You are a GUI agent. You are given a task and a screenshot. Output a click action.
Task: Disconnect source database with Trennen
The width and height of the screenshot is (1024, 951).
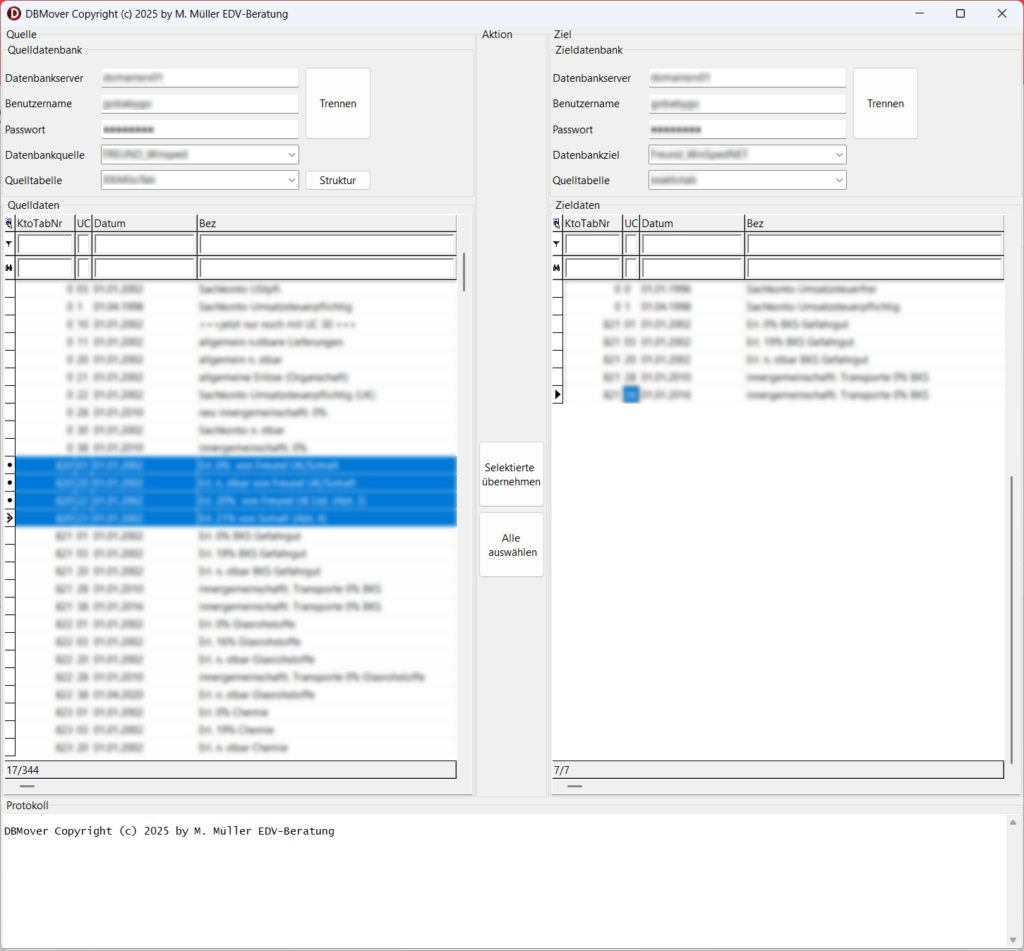point(337,104)
